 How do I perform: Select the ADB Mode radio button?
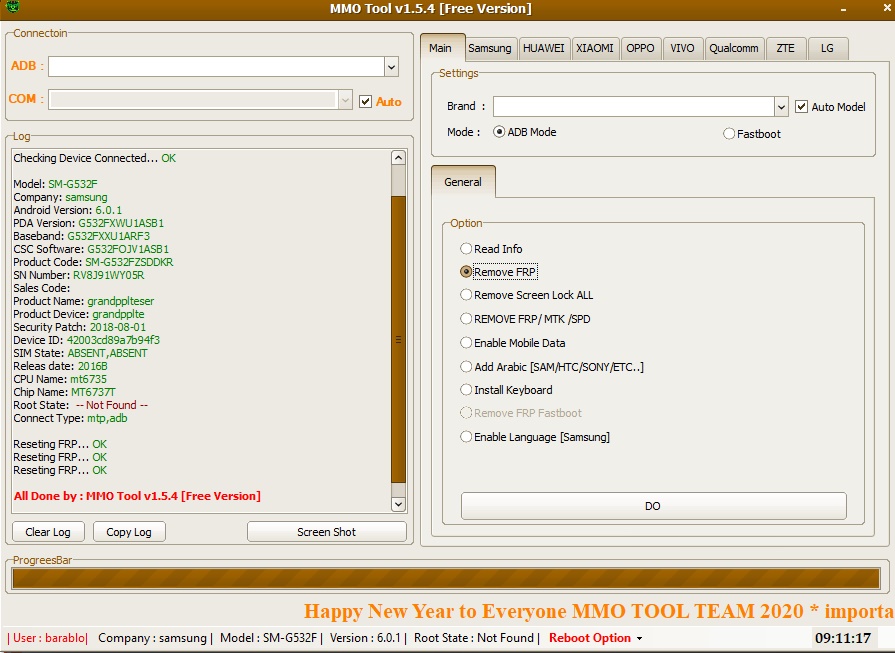[x=499, y=132]
